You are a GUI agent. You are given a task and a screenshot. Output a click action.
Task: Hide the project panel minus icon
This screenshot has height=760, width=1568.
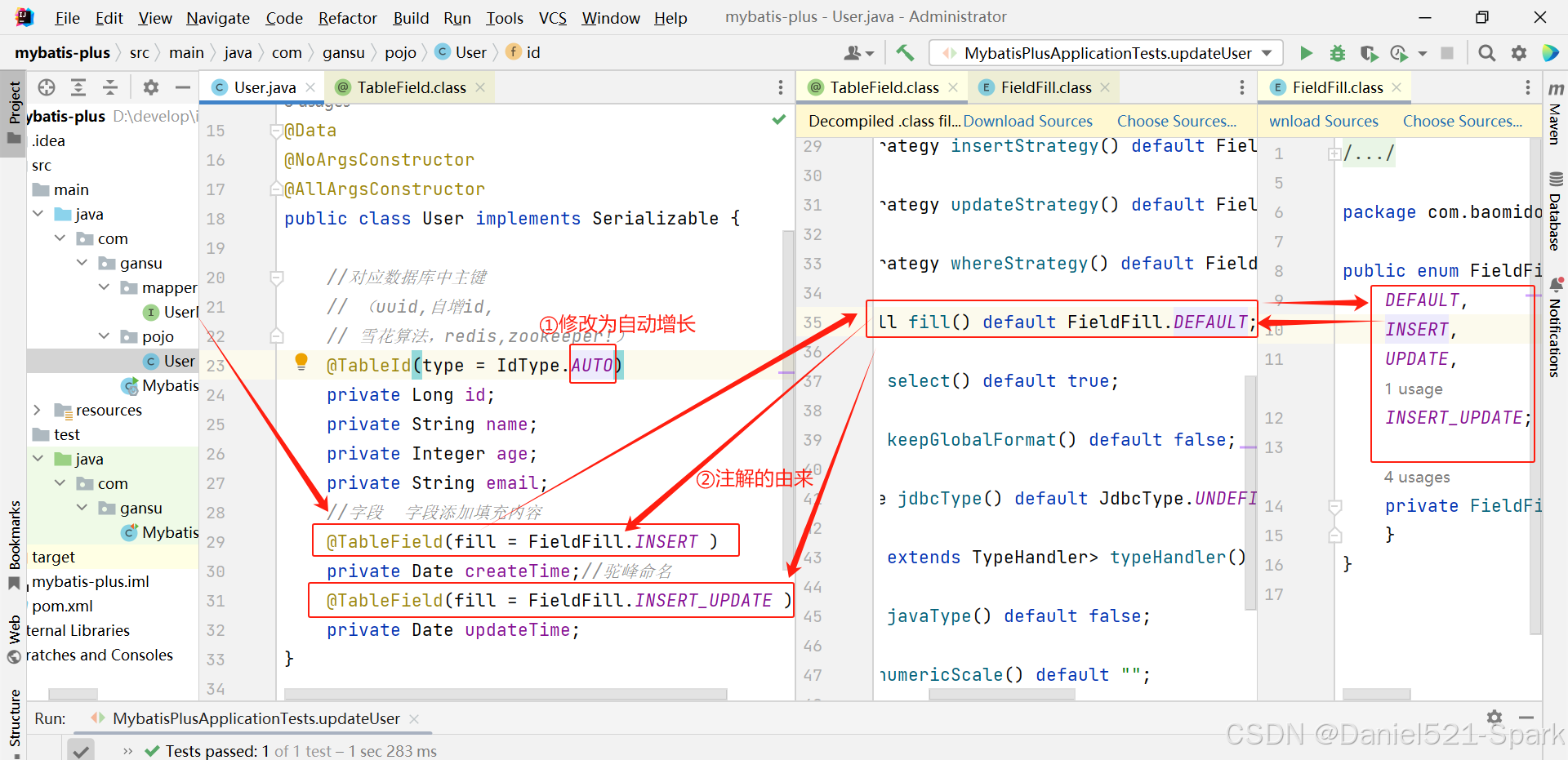tap(183, 87)
